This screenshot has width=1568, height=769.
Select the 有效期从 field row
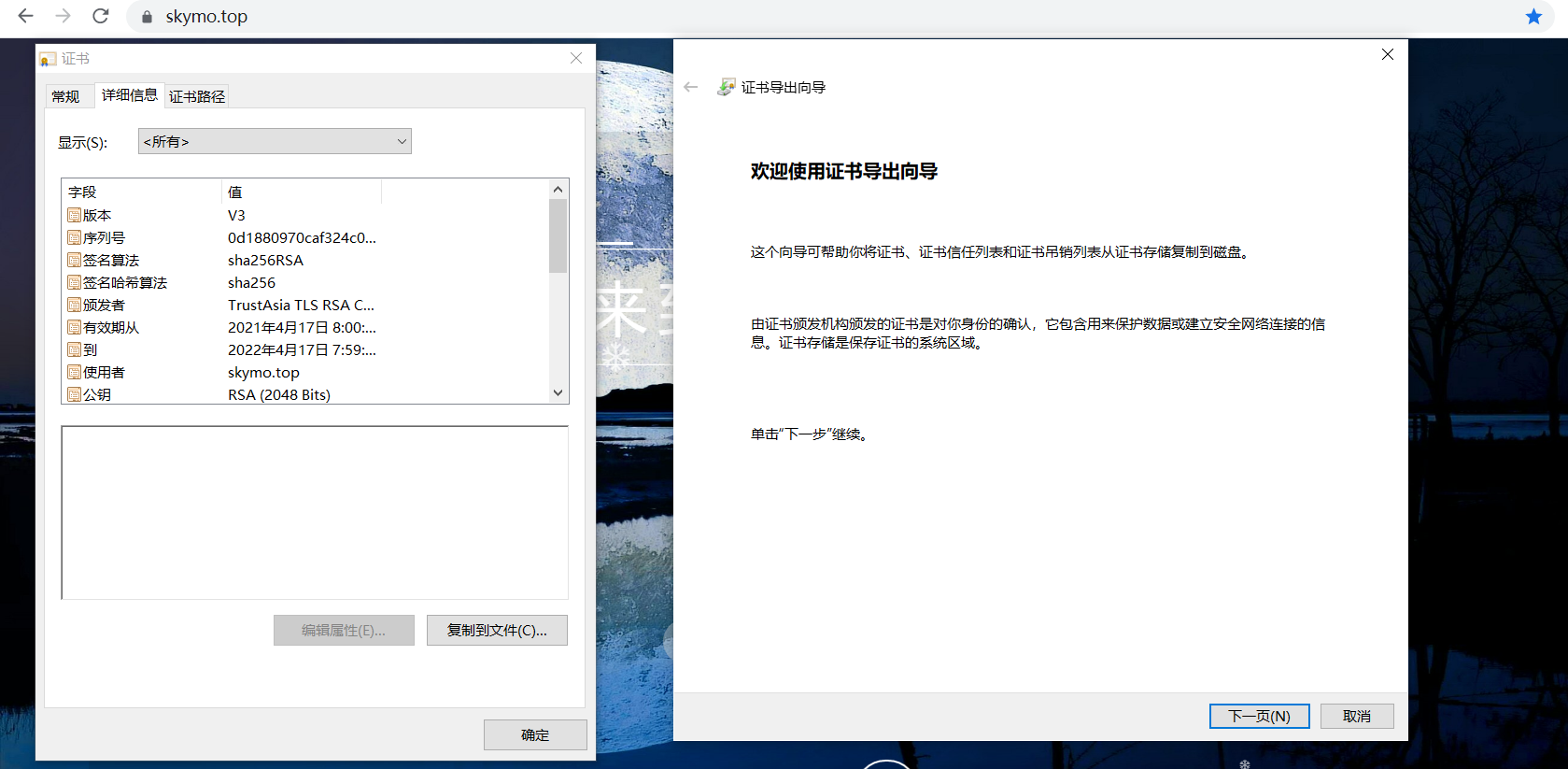tap(110, 327)
